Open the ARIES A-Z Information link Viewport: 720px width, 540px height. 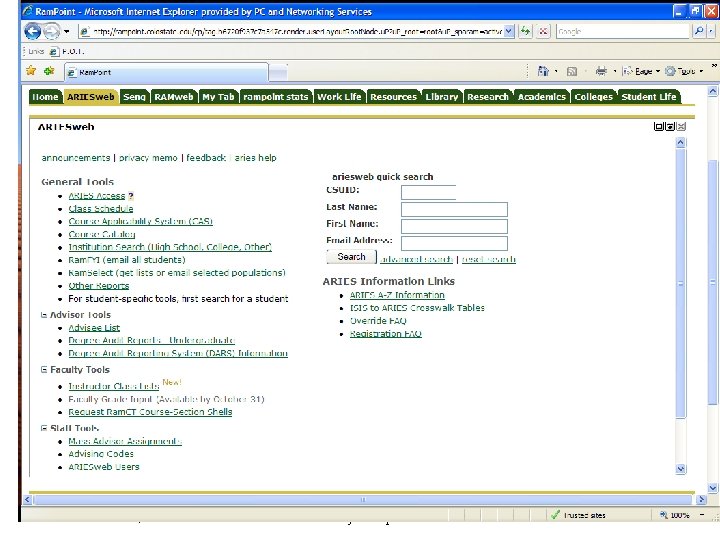397,295
